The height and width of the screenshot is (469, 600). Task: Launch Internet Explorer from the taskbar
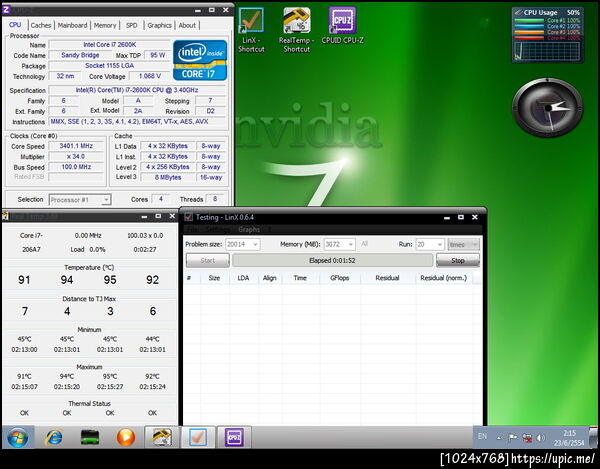pos(54,437)
